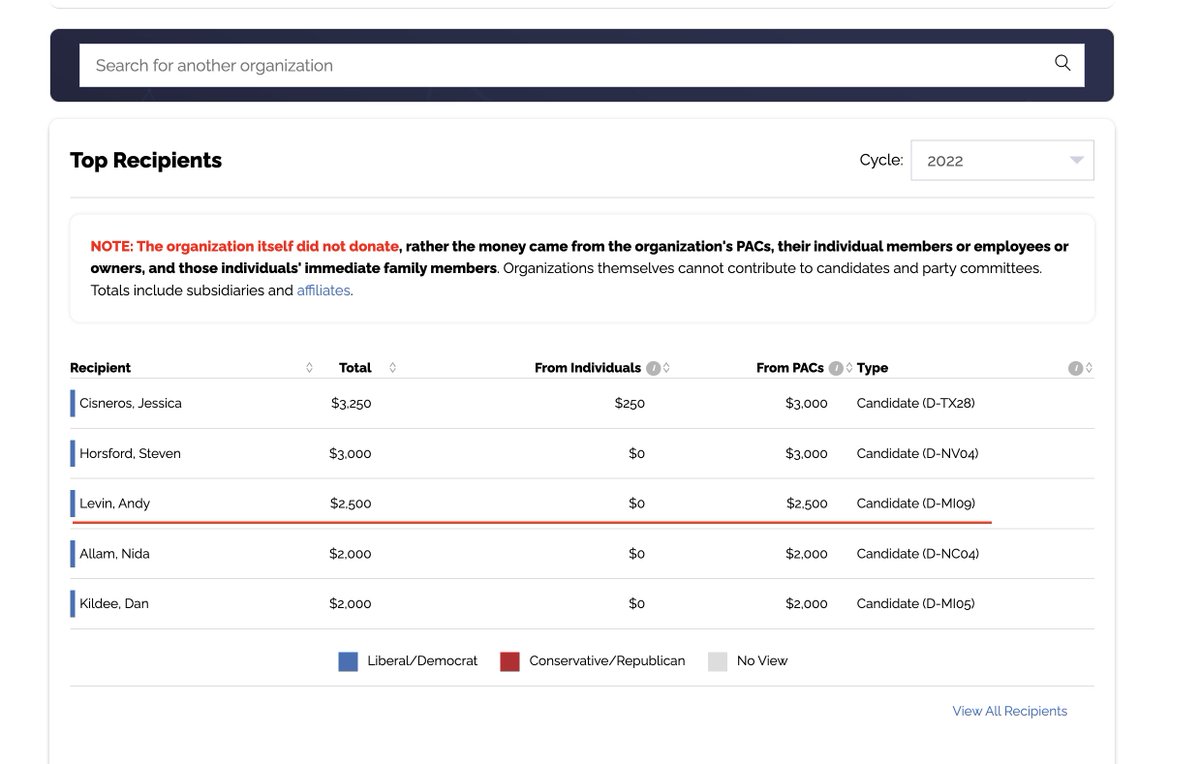Select the 'Horsford, Steven' recipient name
This screenshot has width=1200, height=764.
pos(130,453)
